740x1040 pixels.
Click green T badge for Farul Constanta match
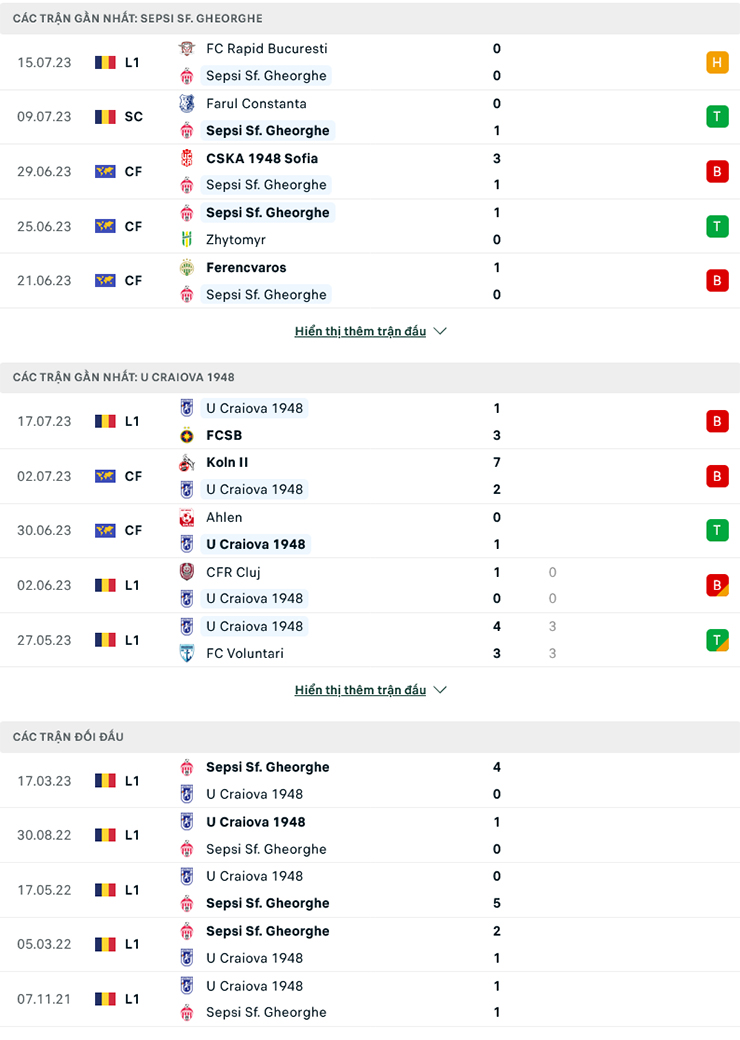pos(717,116)
